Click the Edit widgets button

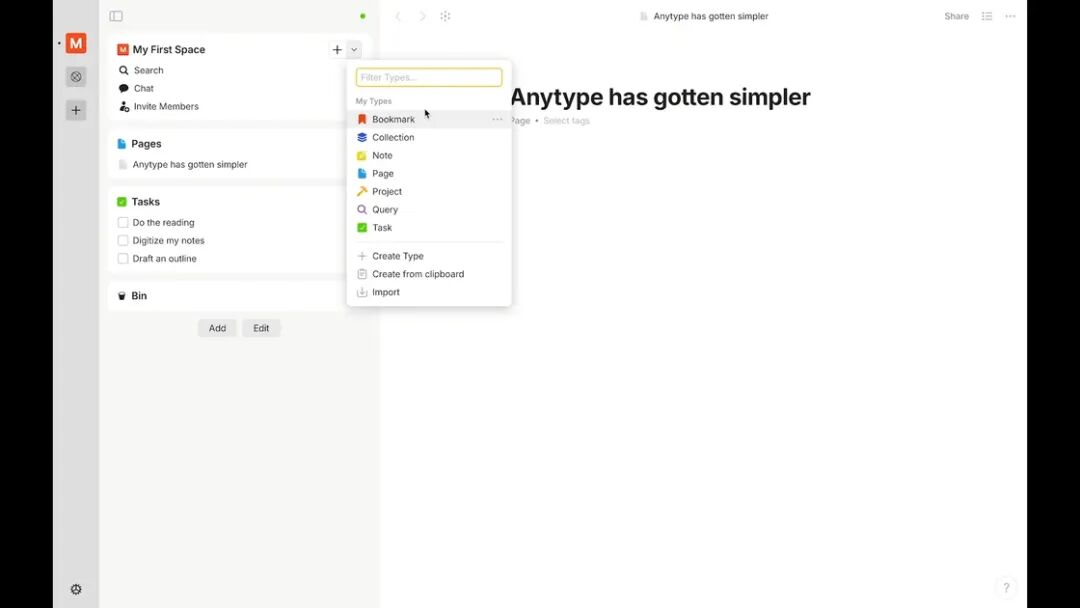tap(261, 328)
